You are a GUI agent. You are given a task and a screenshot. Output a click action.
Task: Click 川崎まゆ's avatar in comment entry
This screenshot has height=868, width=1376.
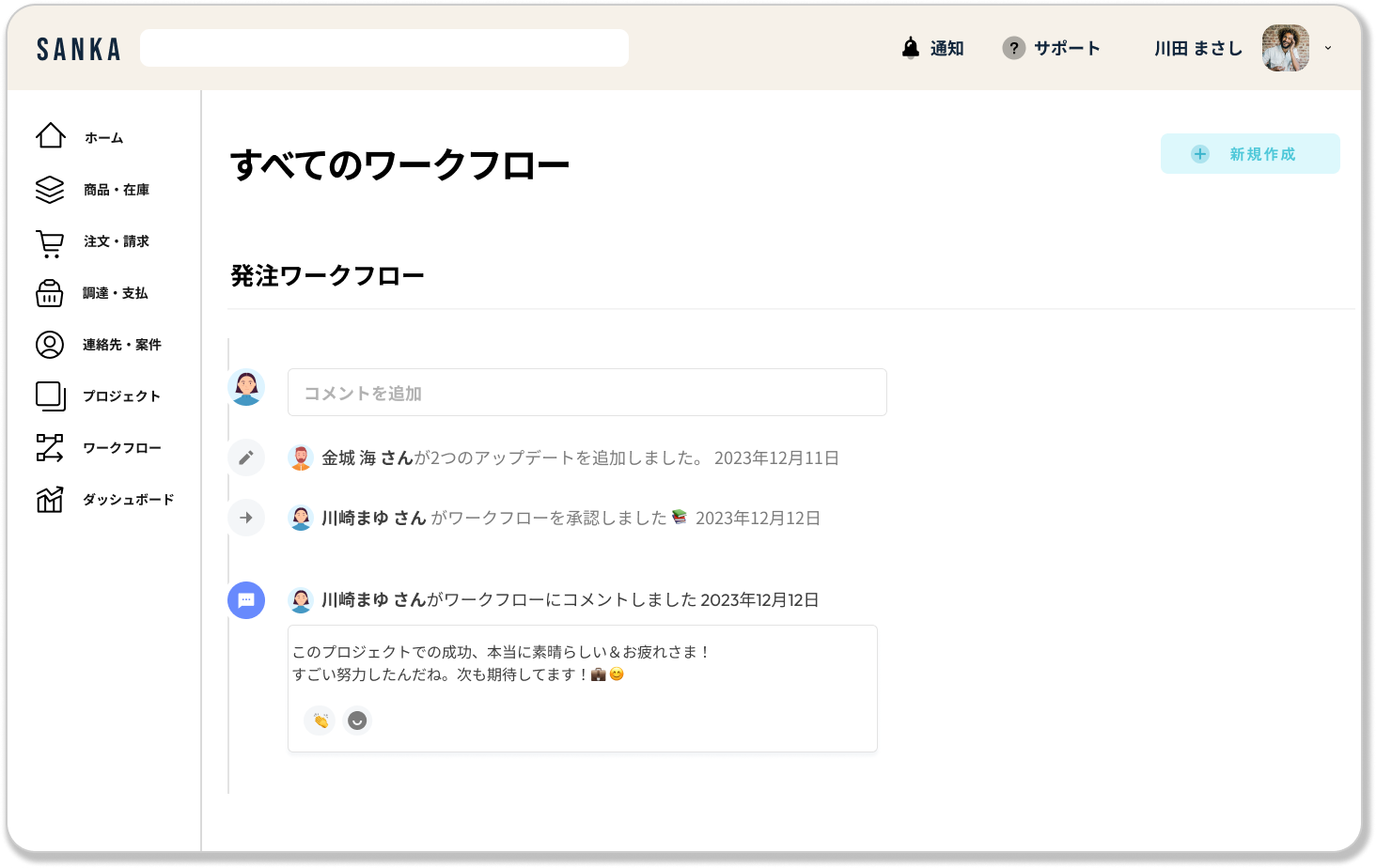tap(301, 599)
